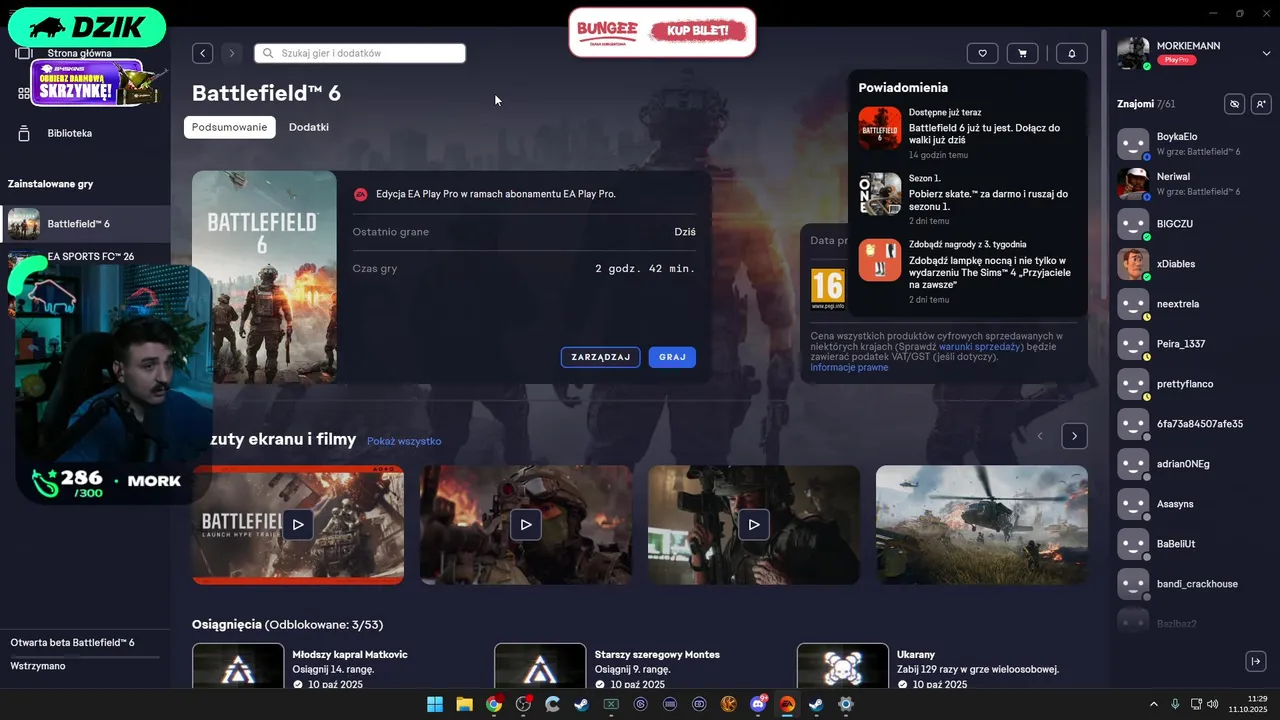
Task: Open the Battlefield 6 available-now notification
Action: pos(967,134)
